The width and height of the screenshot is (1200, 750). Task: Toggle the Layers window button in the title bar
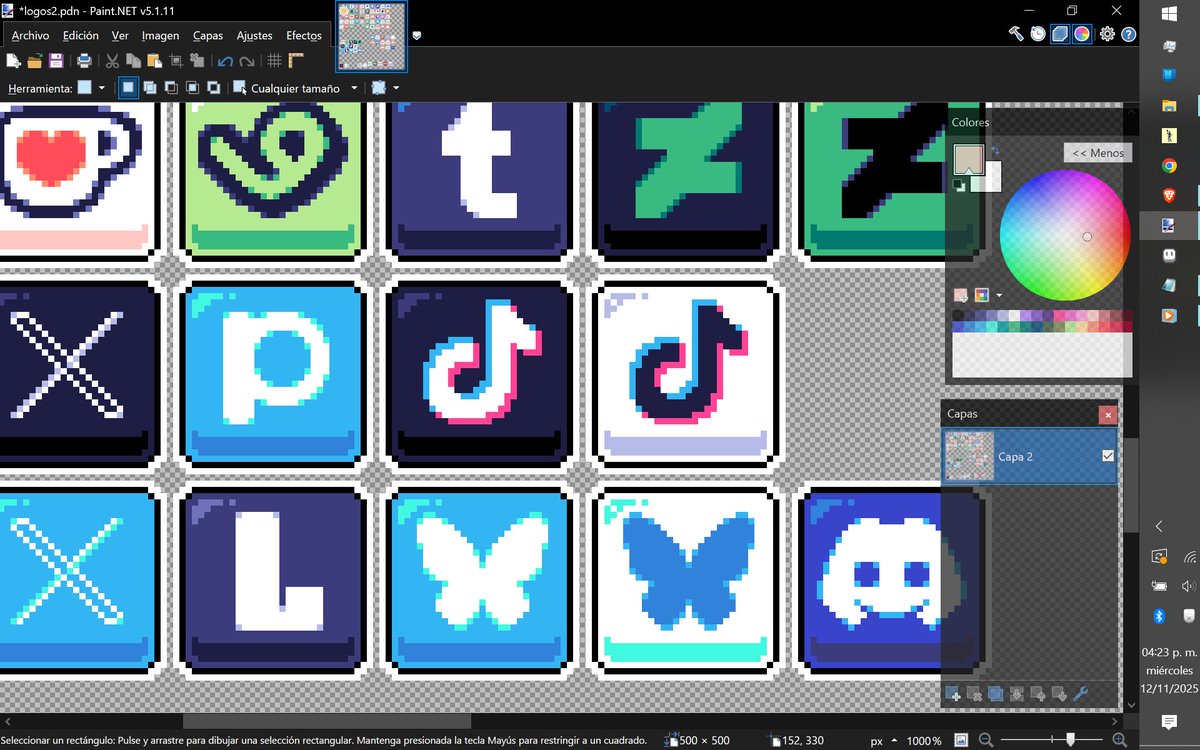click(x=1060, y=34)
